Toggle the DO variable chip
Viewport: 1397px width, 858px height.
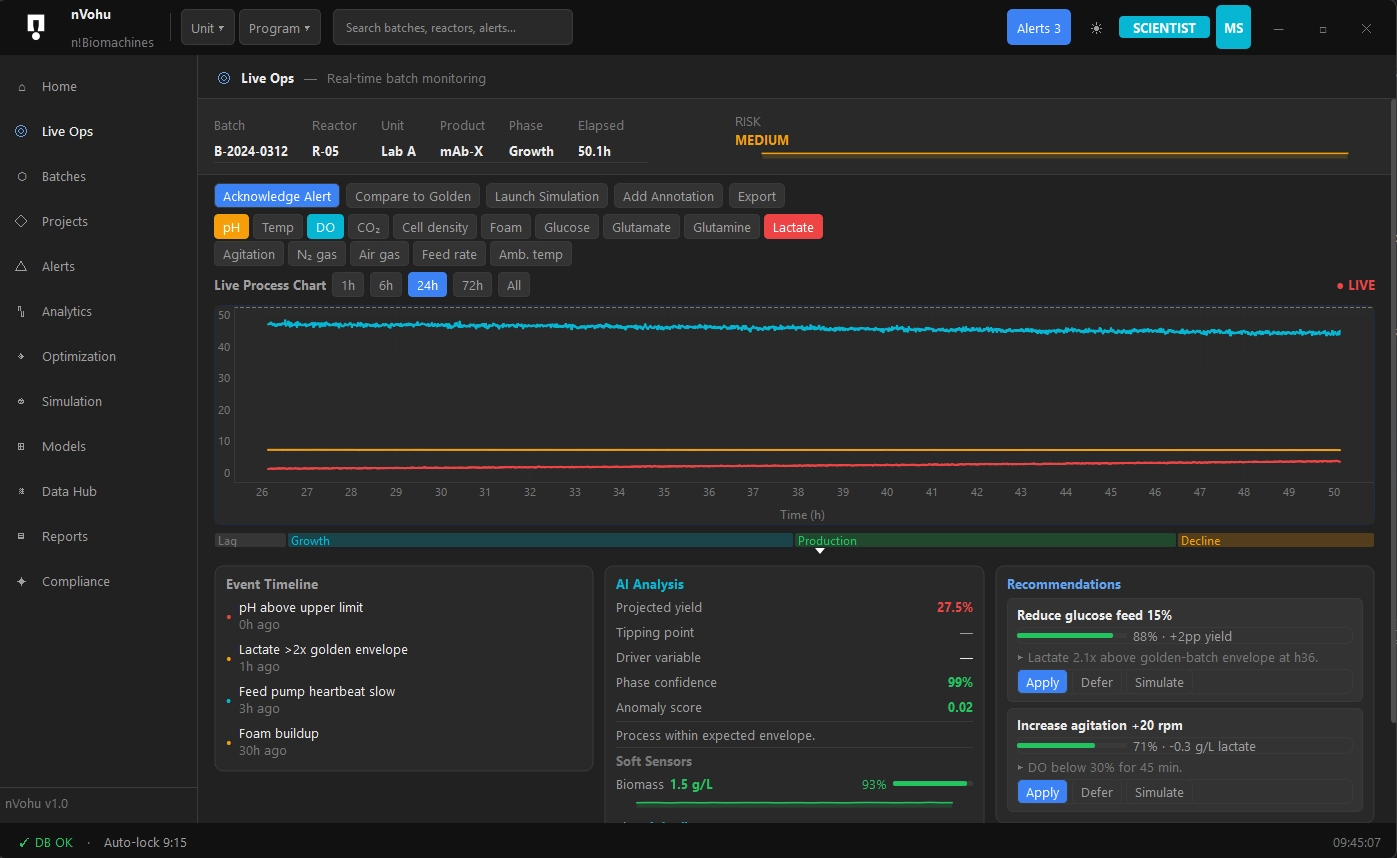click(325, 227)
